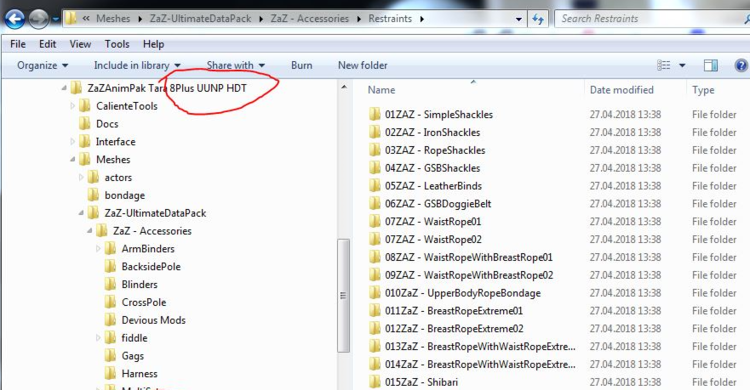Click folder icon of 02ZAZ - IronShackles
This screenshot has width=750, height=390.
375,132
